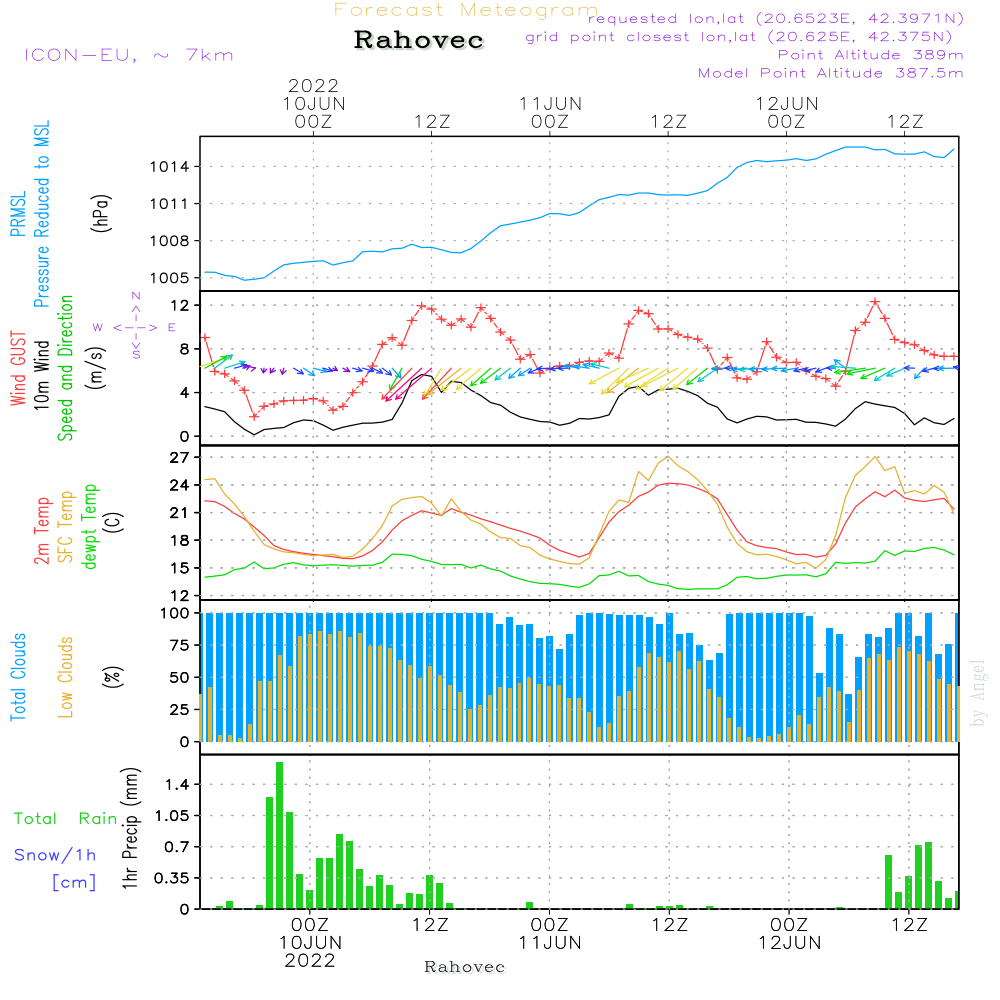Image resolution: width=1000 pixels, height=1000 pixels.
Task: Click the 1.05 precipitation tick label
Action: (172, 816)
